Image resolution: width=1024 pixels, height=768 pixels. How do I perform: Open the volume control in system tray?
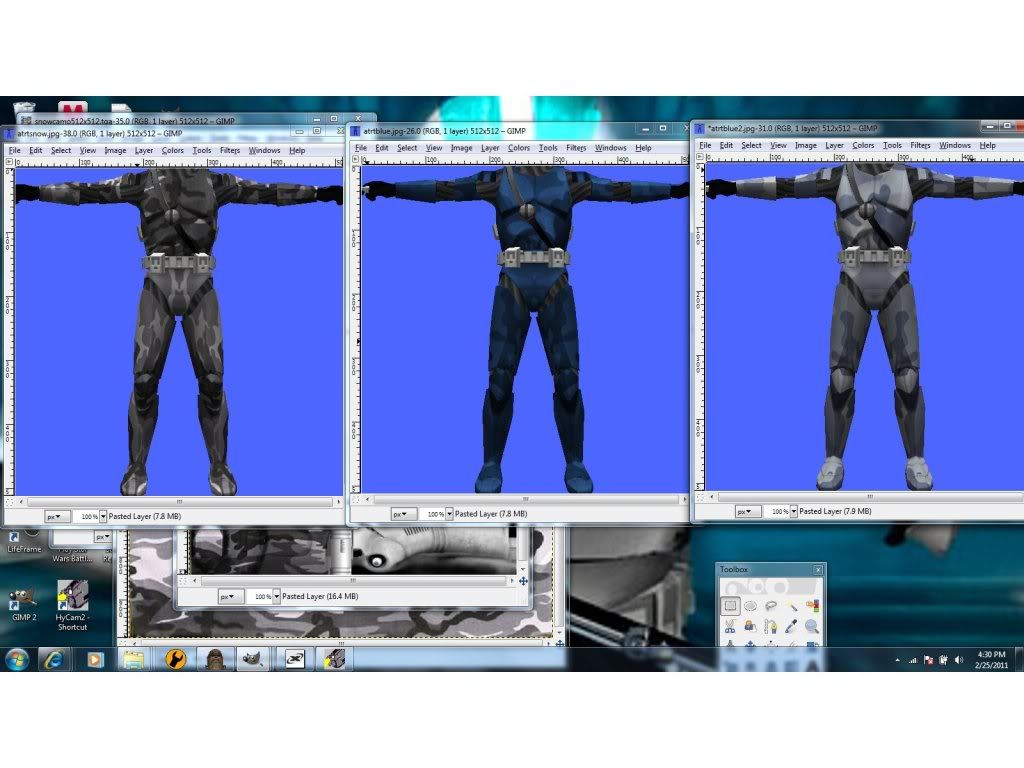(x=958, y=660)
